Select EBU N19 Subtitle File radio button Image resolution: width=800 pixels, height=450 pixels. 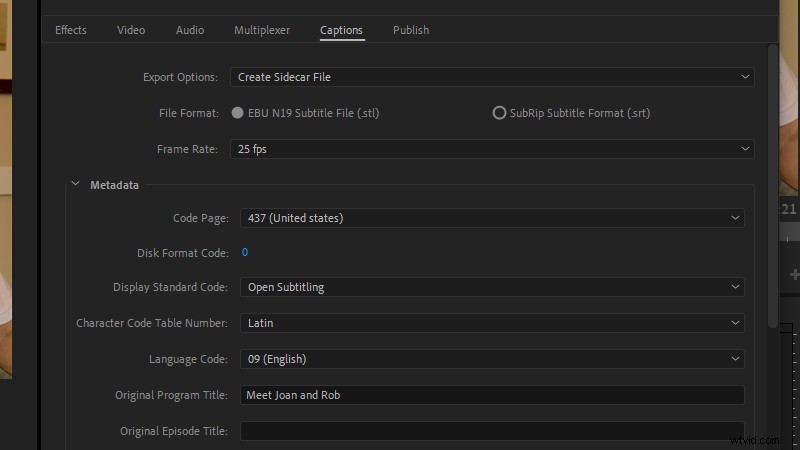(238, 113)
